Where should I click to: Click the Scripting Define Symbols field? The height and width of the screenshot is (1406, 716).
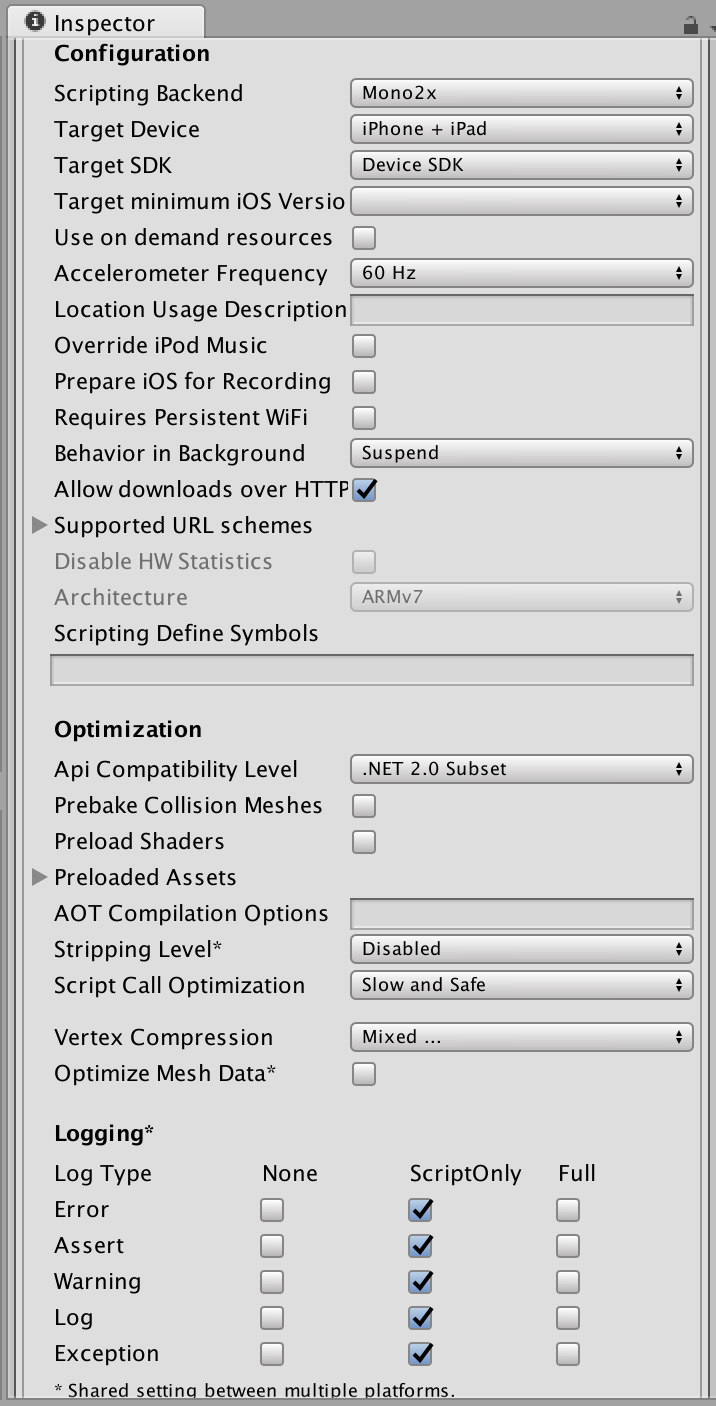click(x=371, y=670)
